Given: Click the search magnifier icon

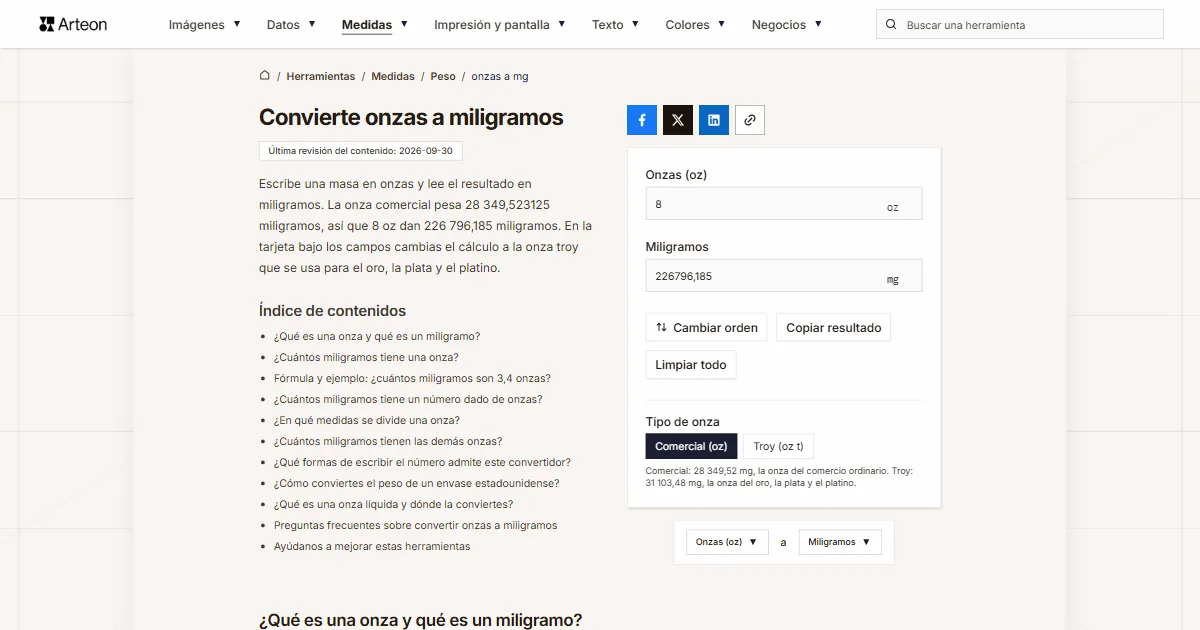Looking at the screenshot, I should click(891, 25).
